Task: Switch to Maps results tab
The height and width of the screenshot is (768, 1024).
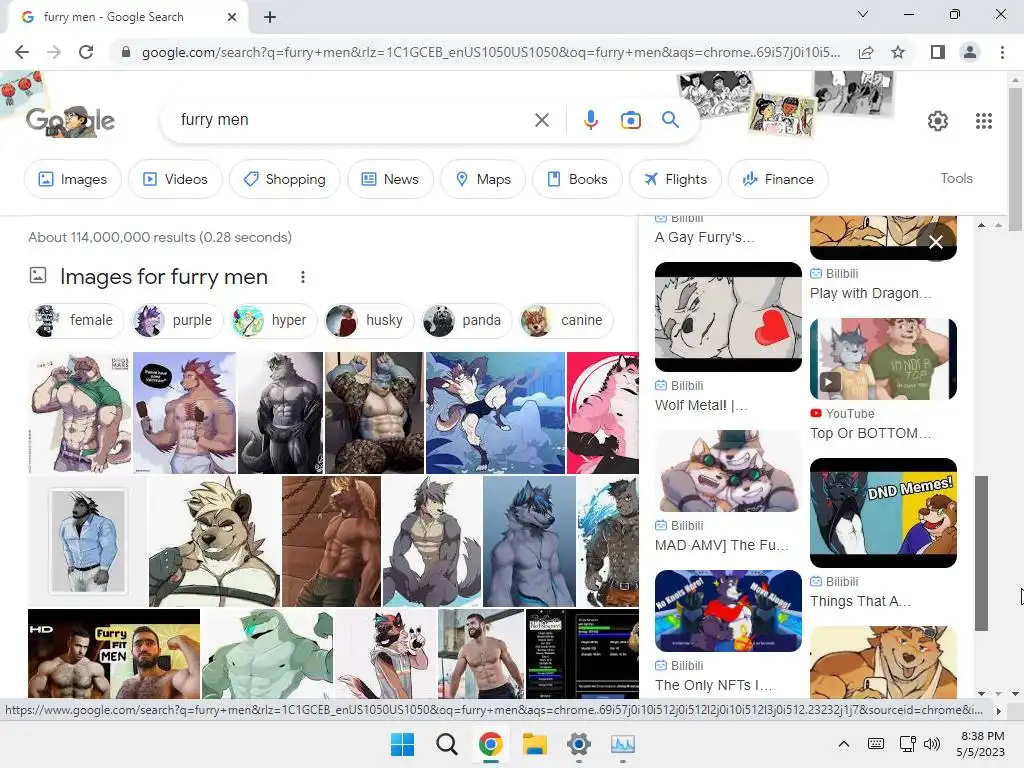Action: 483,179
